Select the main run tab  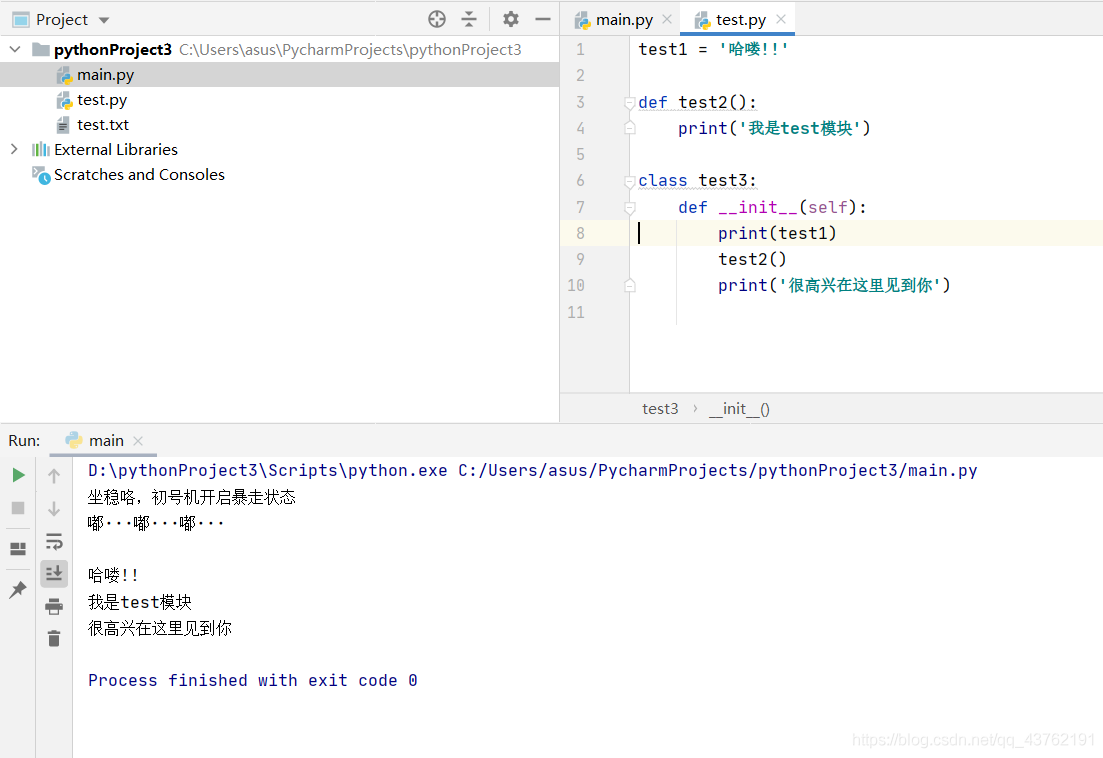coord(106,440)
